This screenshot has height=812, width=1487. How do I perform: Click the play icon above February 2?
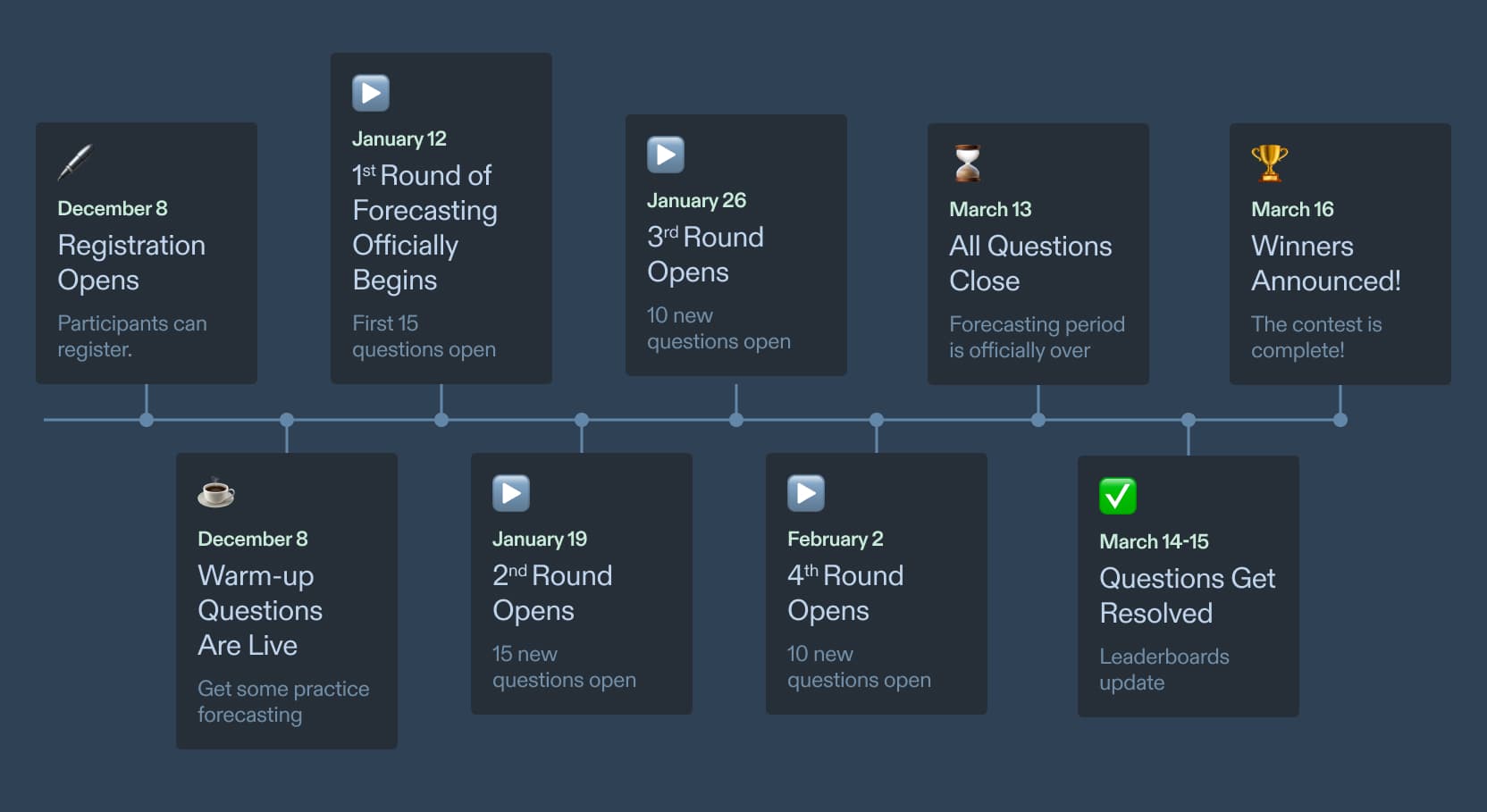806,493
